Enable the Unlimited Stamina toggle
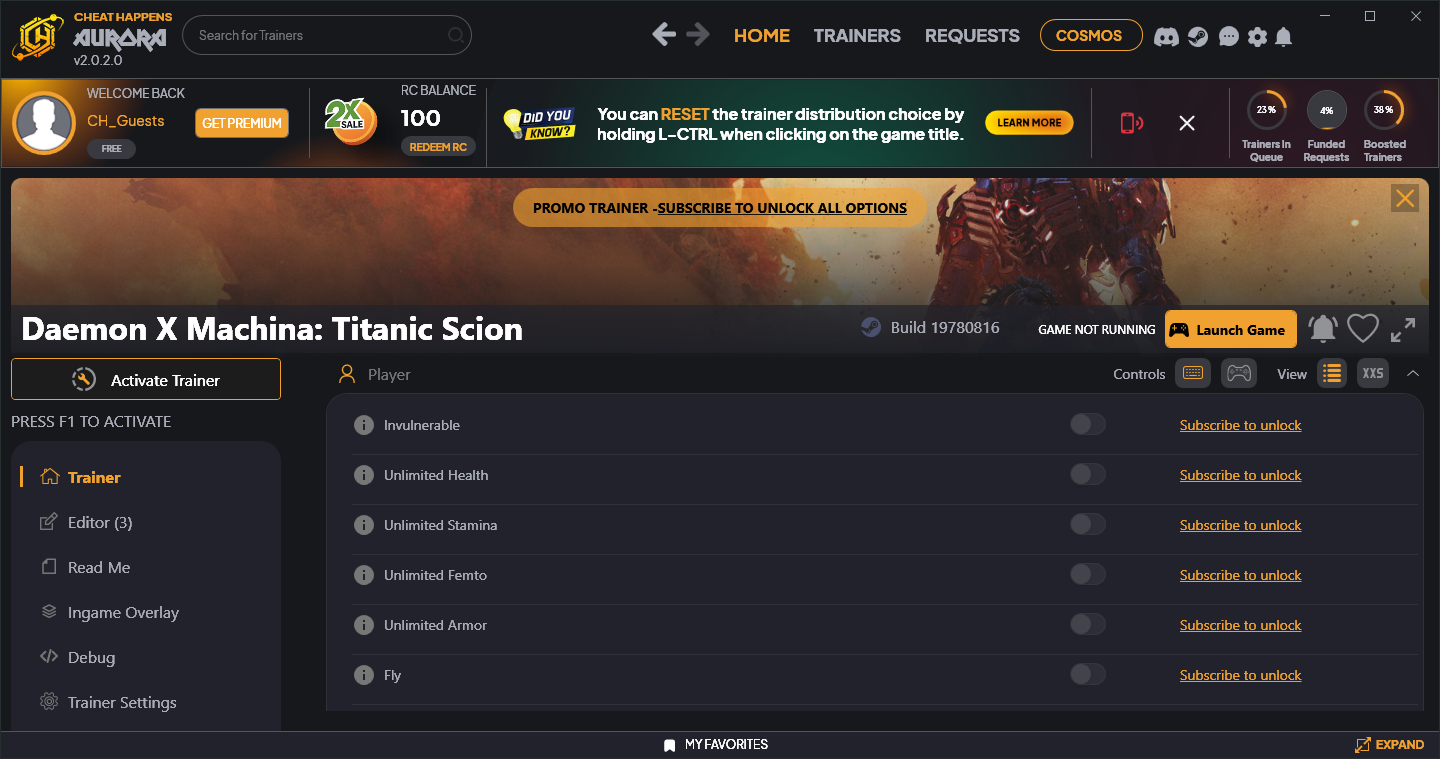 tap(1088, 525)
